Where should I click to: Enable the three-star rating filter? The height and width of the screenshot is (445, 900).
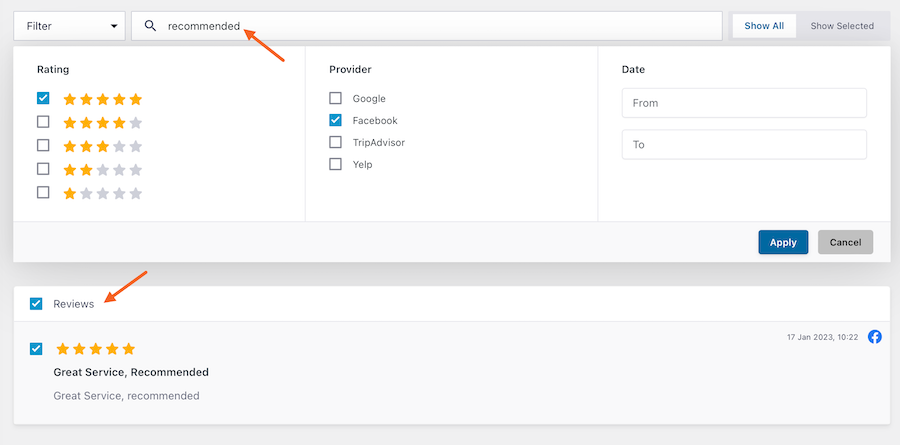pyautogui.click(x=43, y=146)
